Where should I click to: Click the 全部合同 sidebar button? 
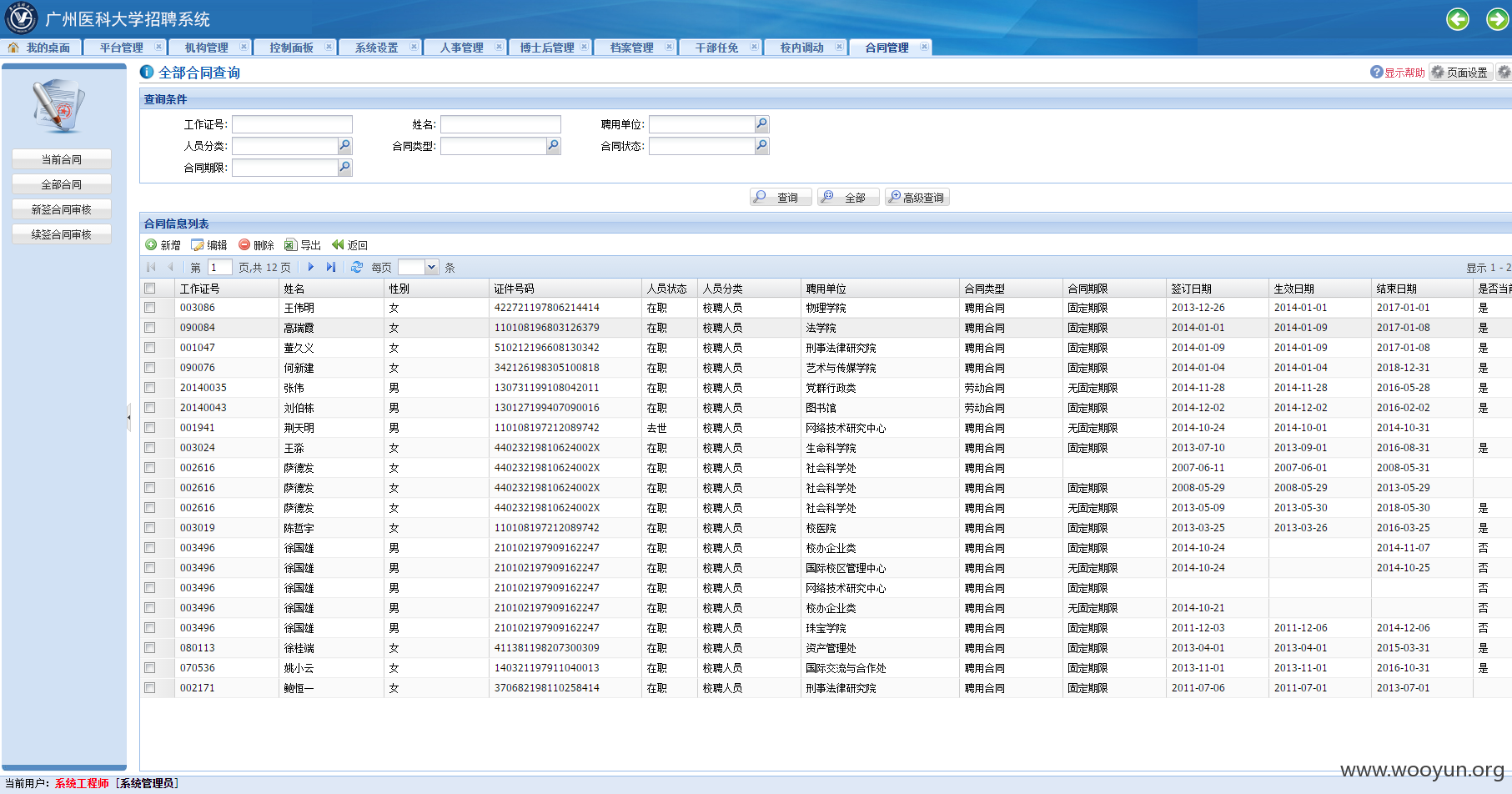pyautogui.click(x=62, y=184)
